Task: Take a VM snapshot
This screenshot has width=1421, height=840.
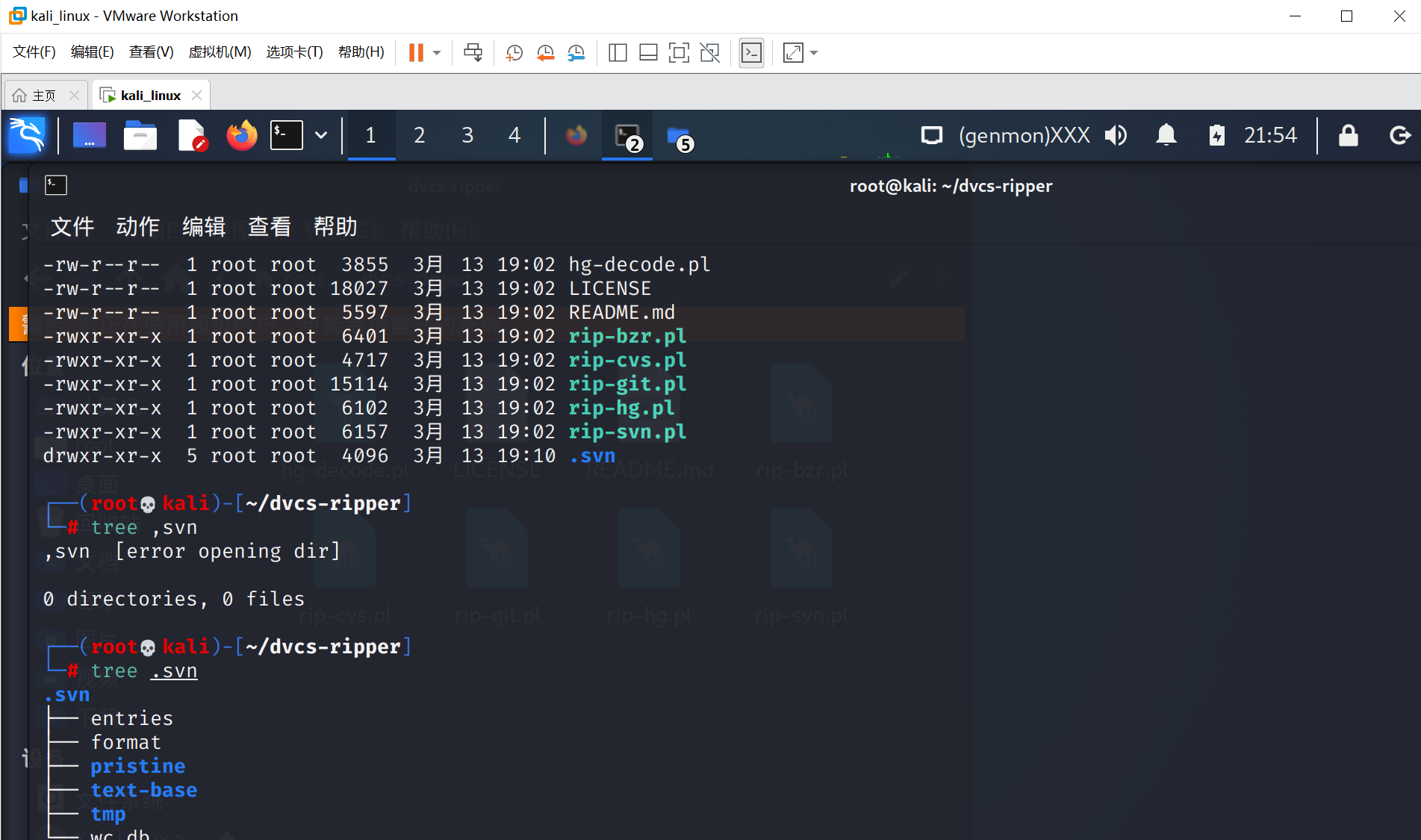Action: coord(514,52)
